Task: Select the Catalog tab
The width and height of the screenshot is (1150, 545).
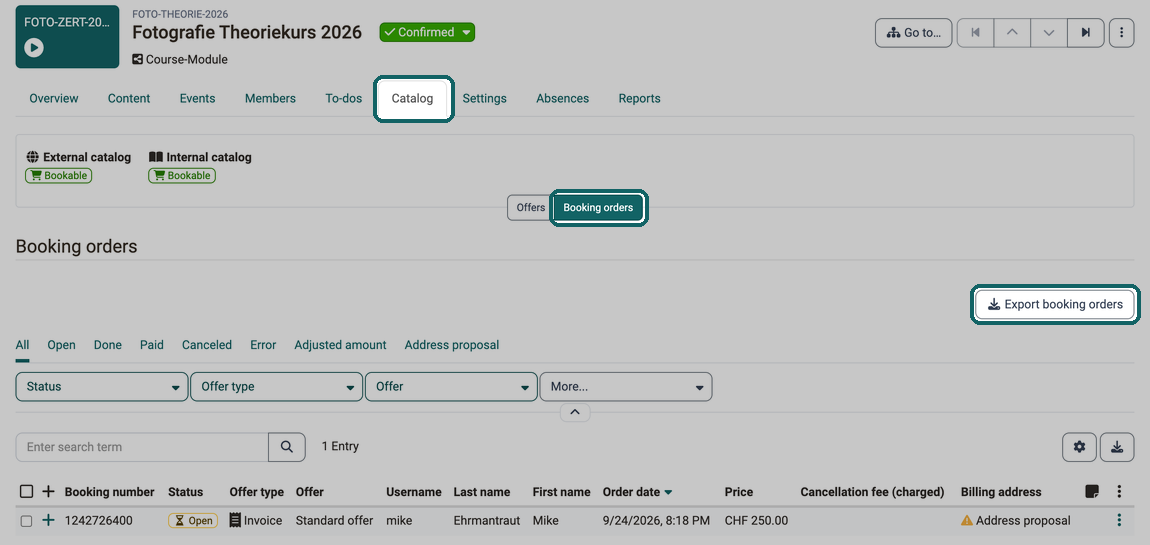Action: (x=412, y=98)
